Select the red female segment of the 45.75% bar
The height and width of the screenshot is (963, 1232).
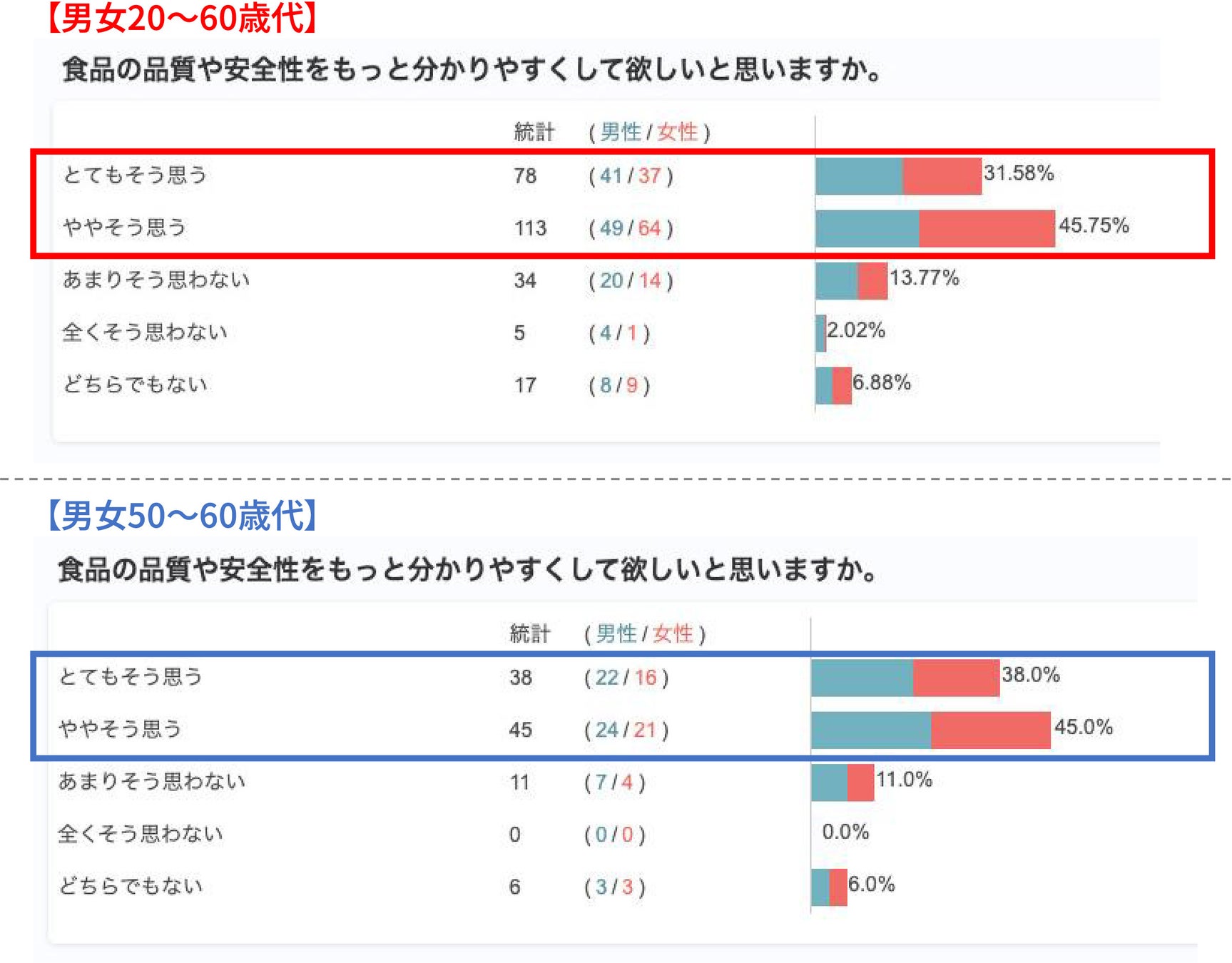[x=987, y=228]
